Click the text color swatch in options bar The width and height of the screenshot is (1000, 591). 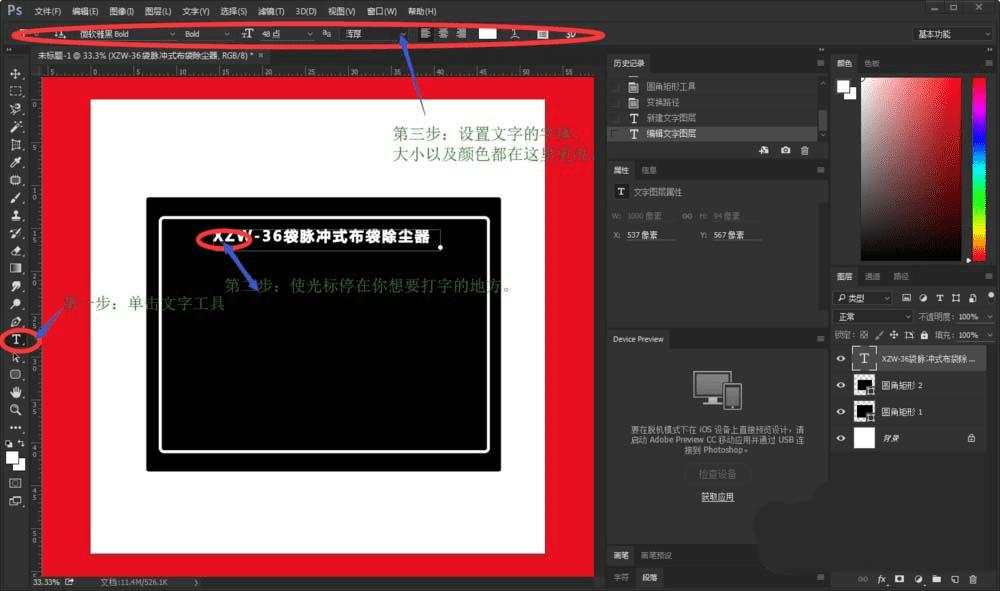coord(487,34)
